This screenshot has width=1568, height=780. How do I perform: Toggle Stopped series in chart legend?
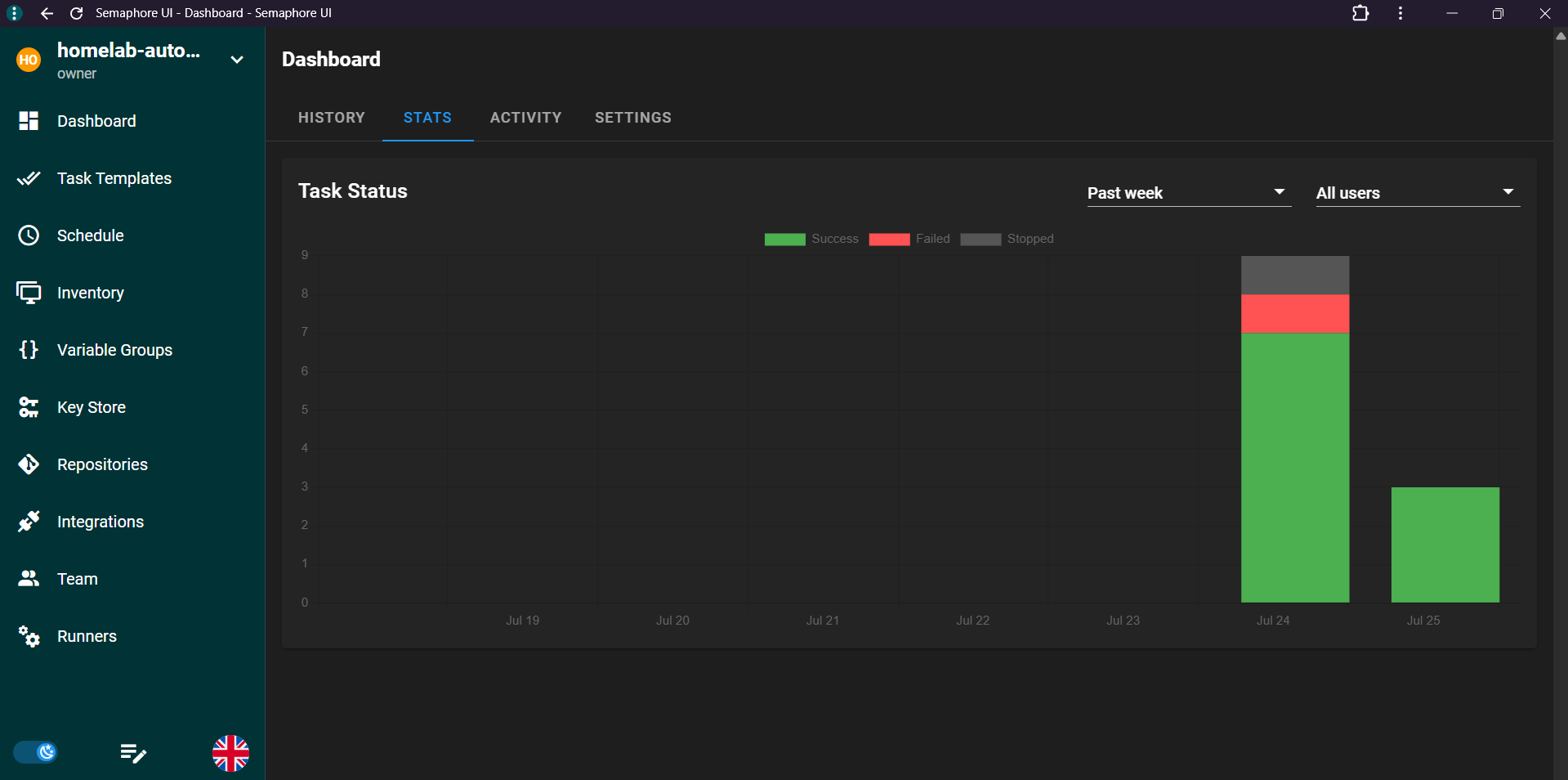[1007, 239]
